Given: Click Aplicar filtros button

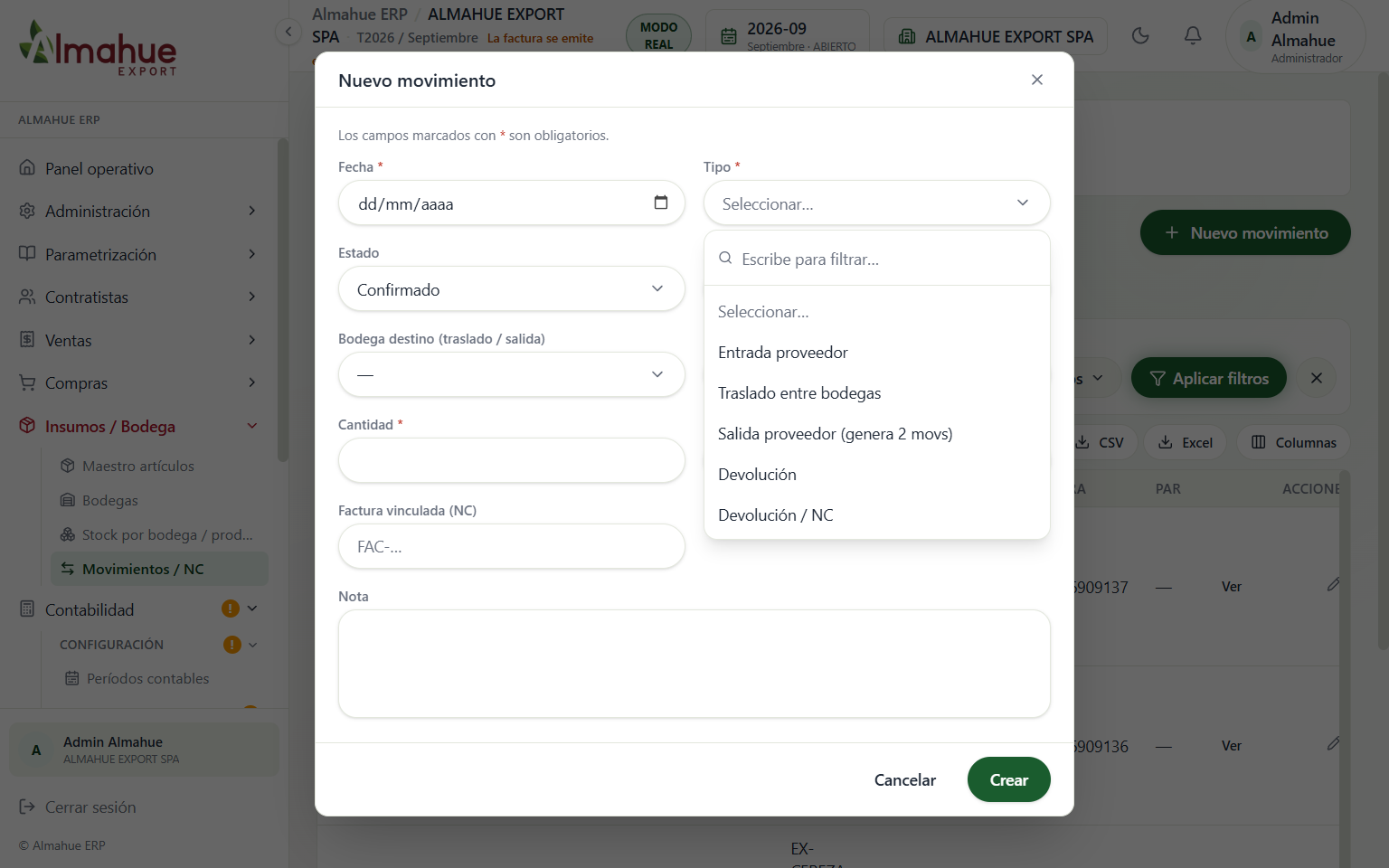Looking at the screenshot, I should click(1208, 378).
